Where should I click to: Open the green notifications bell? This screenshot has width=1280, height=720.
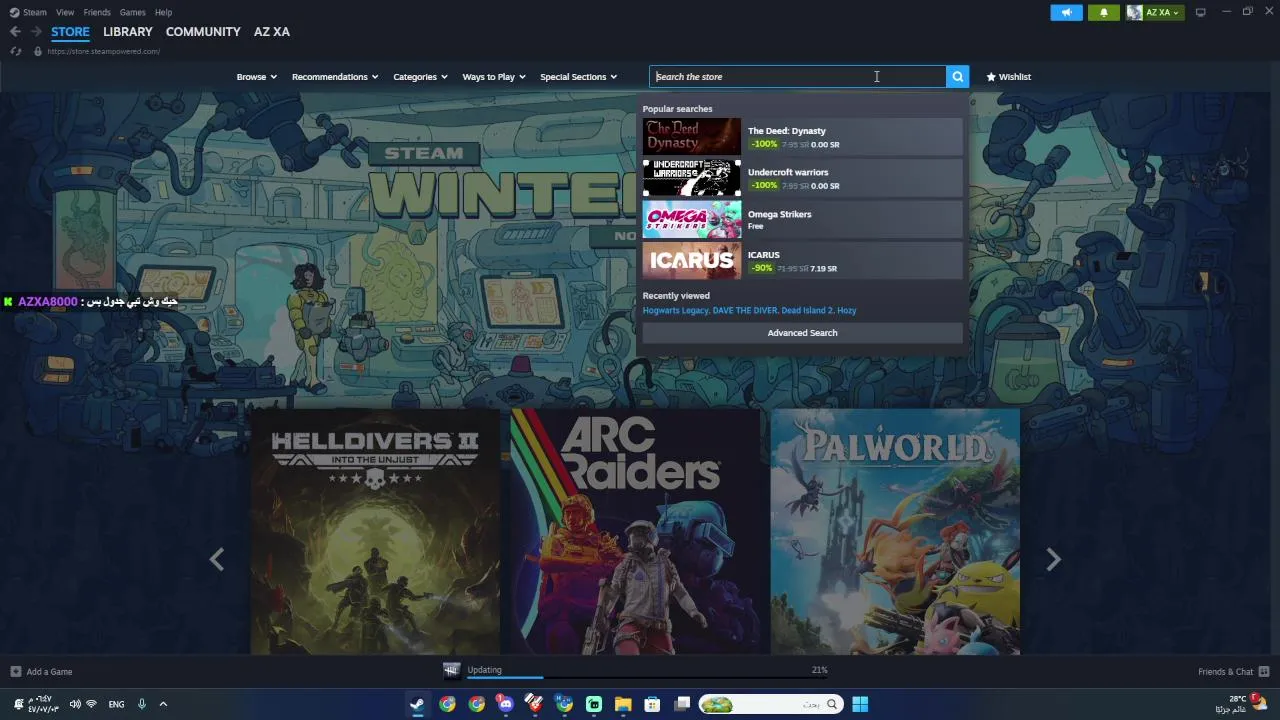pos(1104,12)
